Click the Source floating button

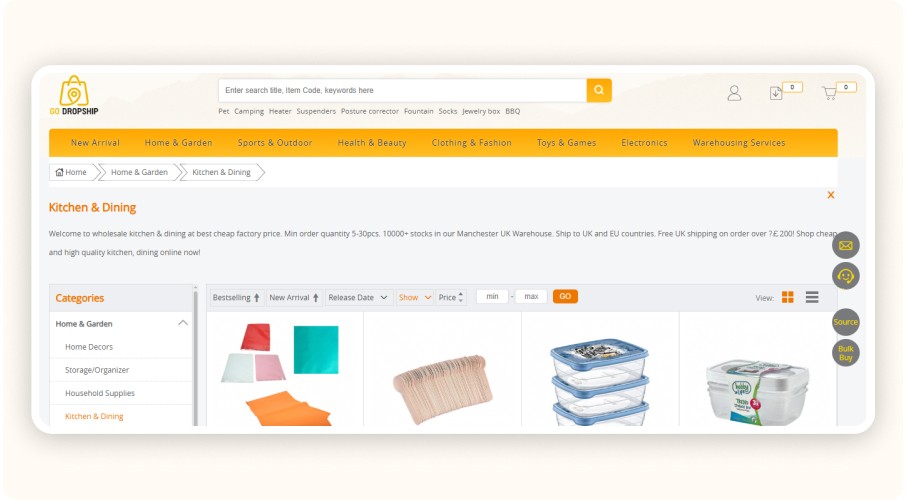tap(846, 322)
